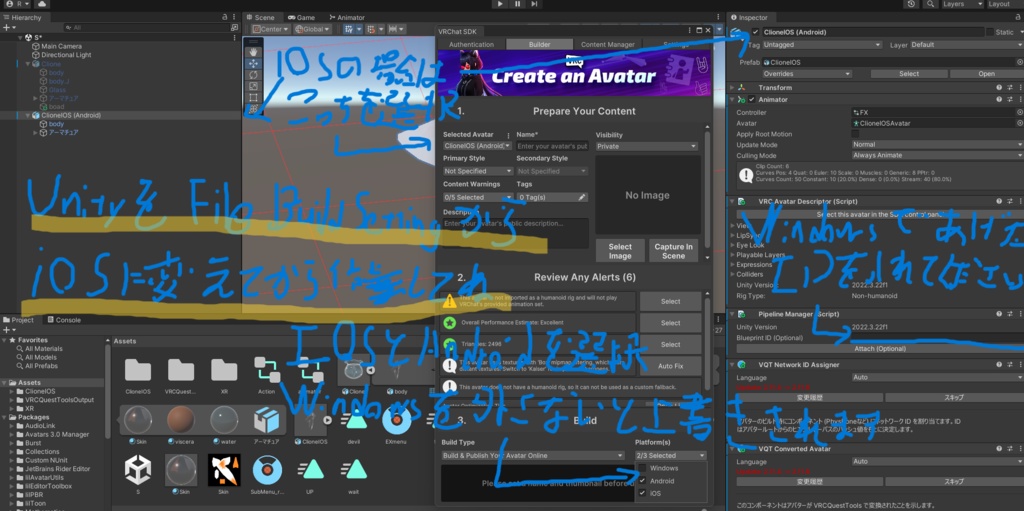Toggle the Static checkbox in Inspector
Screen dimensions: 1024x511
[990, 32]
